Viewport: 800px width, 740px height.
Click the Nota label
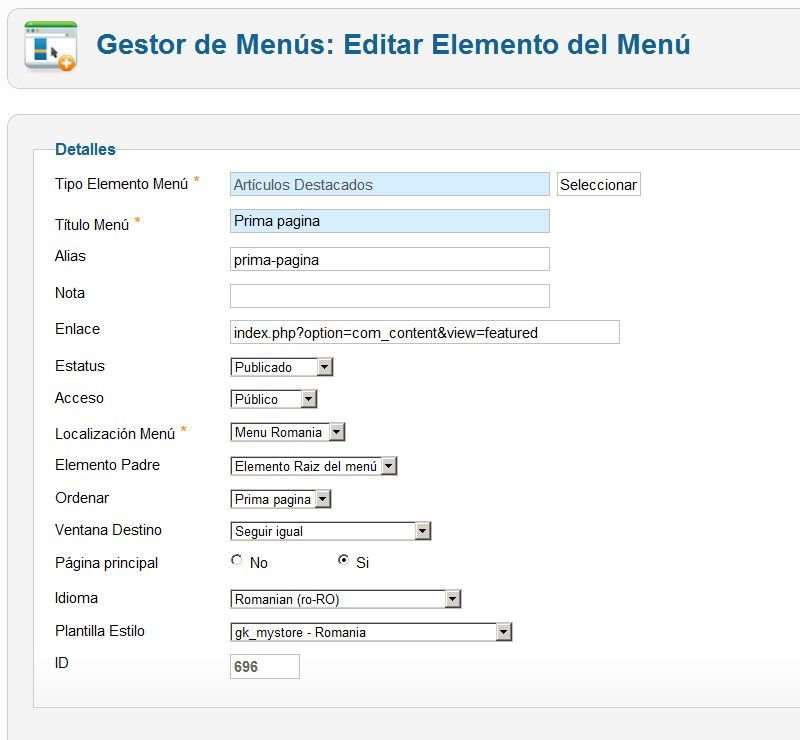point(70,293)
